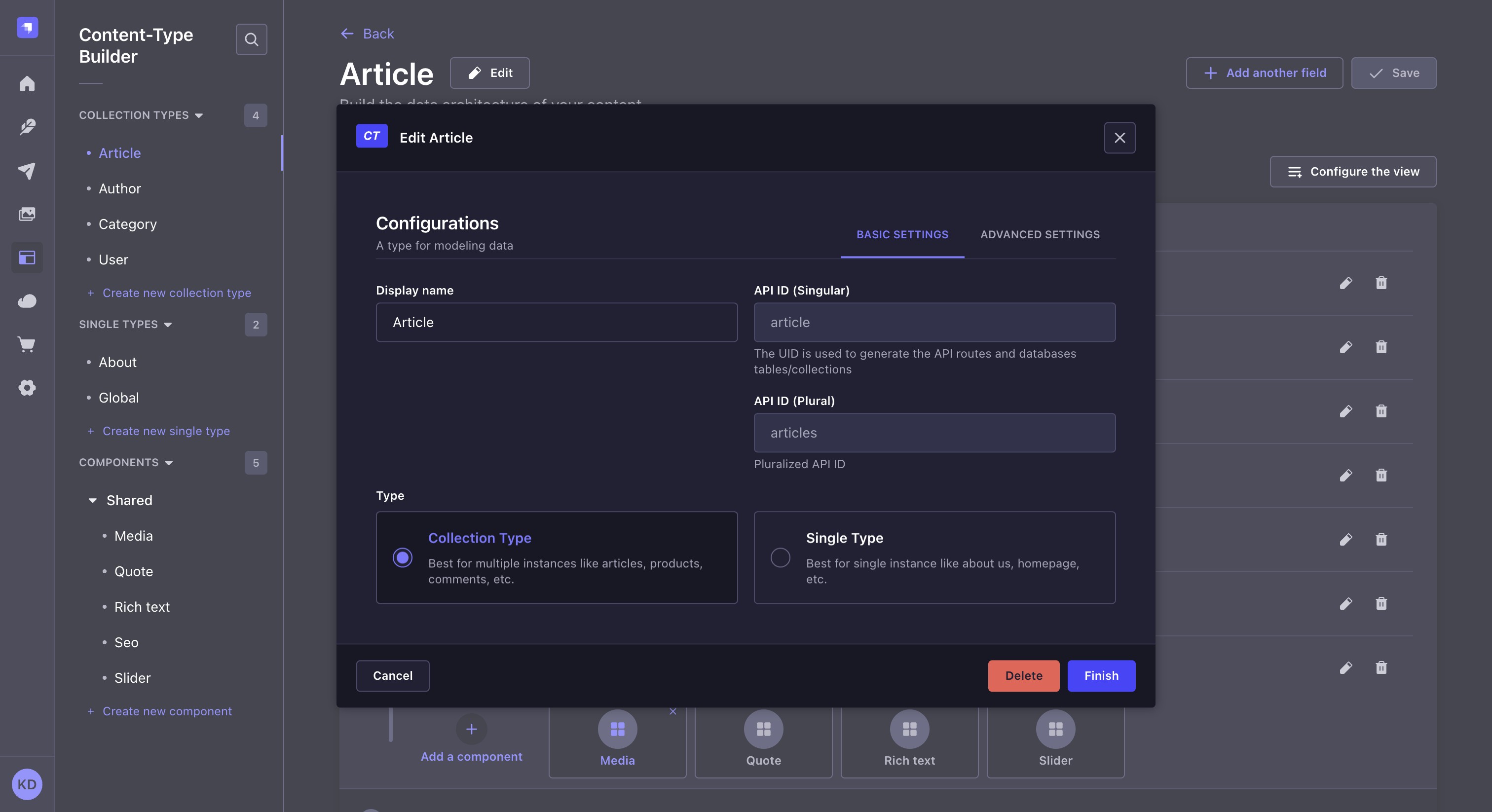Viewport: 1492px width, 812px height.
Task: Open the Global single type
Action: (x=119, y=398)
